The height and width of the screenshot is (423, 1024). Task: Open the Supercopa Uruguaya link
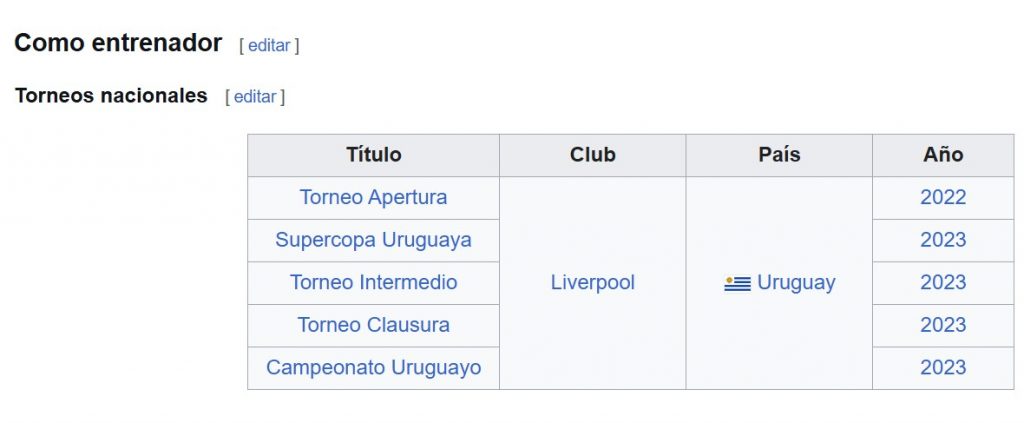pyautogui.click(x=374, y=240)
